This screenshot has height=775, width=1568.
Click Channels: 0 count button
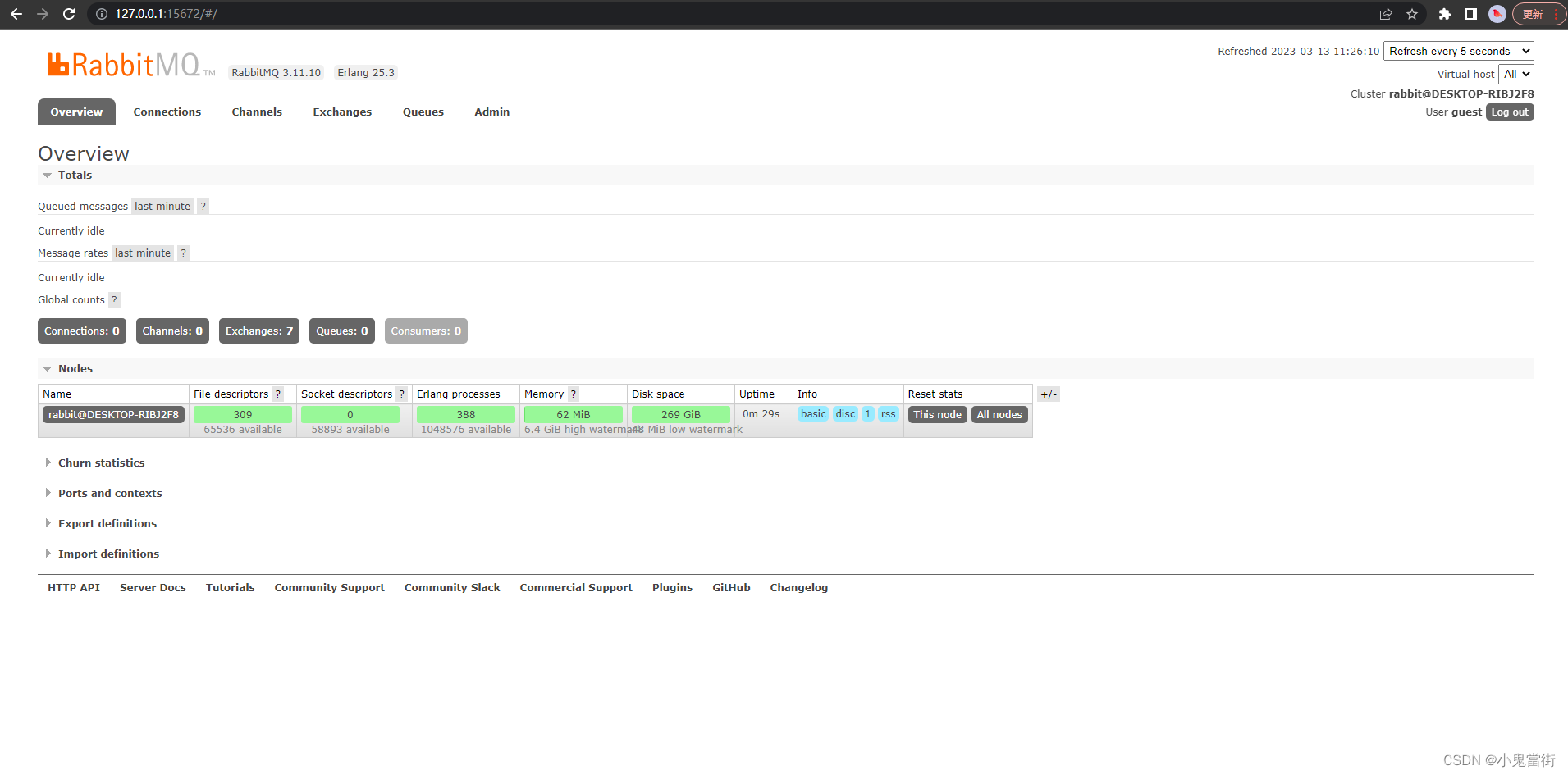pyautogui.click(x=172, y=331)
